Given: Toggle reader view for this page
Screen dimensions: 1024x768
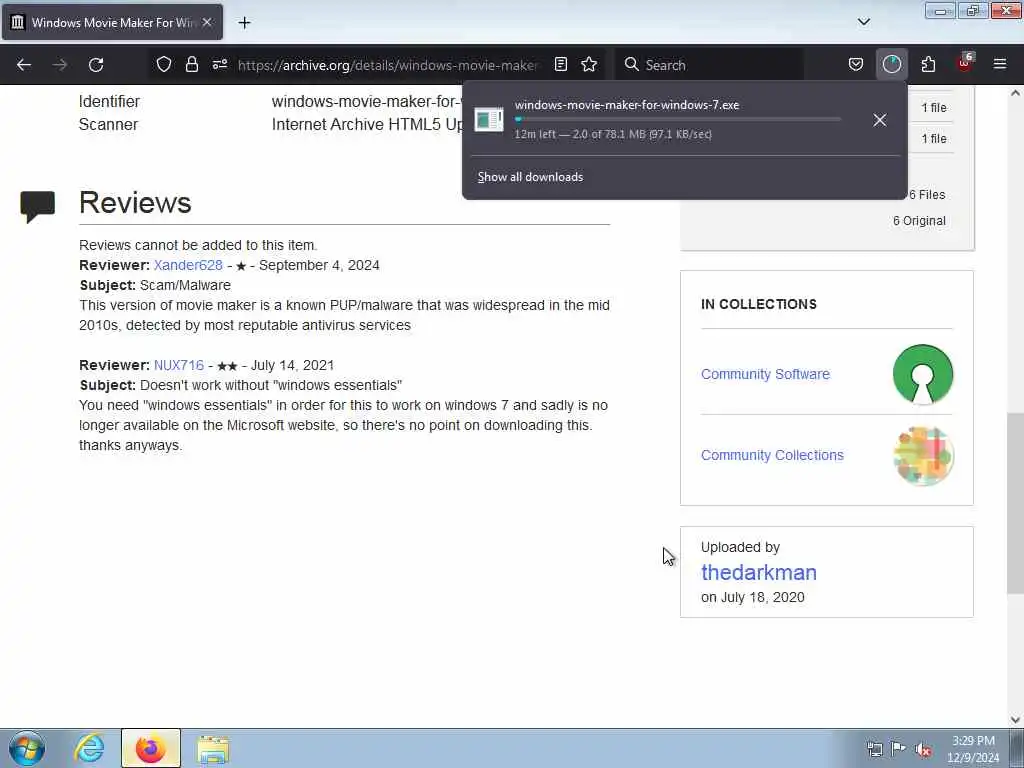Looking at the screenshot, I should pos(560,64).
